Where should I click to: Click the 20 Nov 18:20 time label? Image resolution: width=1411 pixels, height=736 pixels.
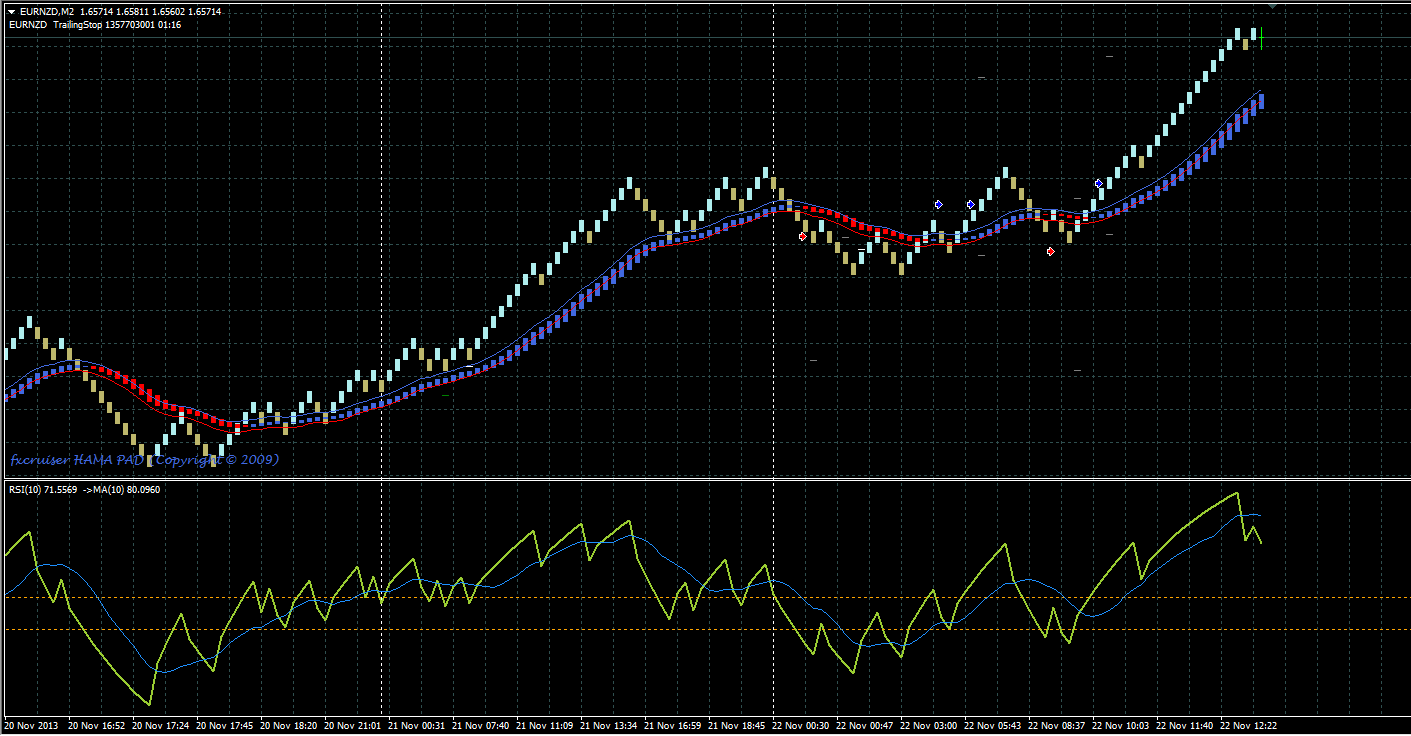point(289,725)
